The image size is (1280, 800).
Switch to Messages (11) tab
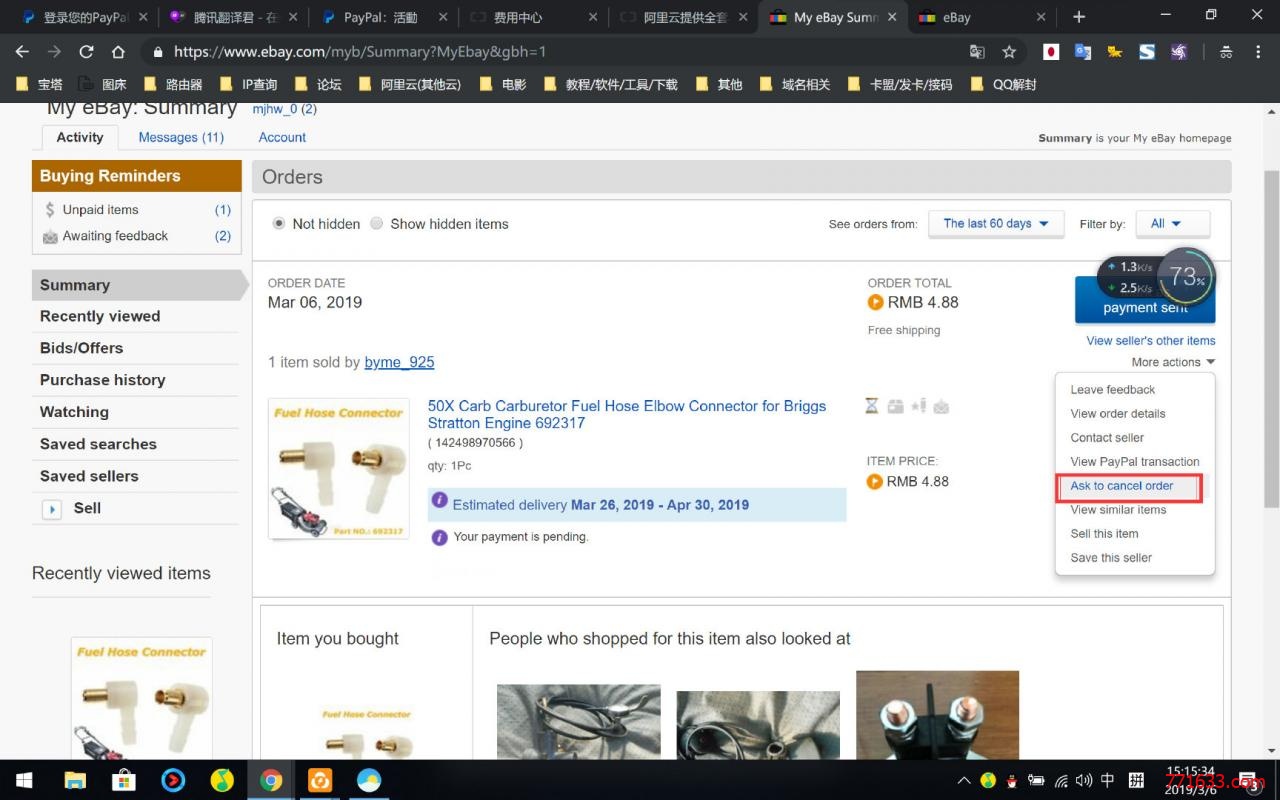181,138
